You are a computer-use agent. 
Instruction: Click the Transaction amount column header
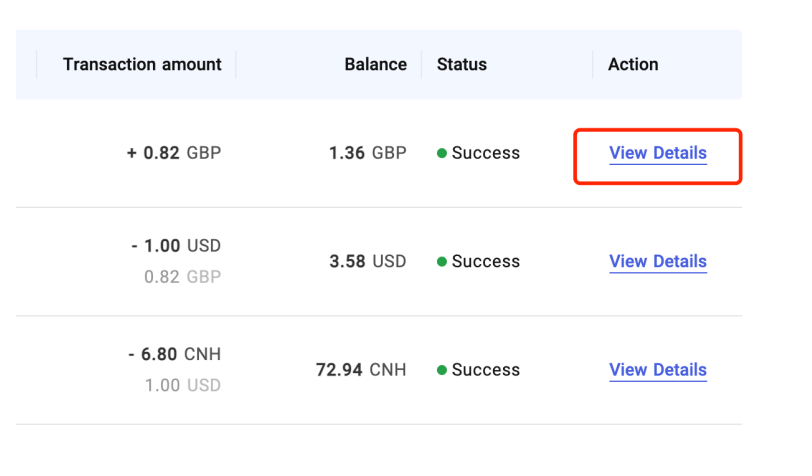click(142, 64)
